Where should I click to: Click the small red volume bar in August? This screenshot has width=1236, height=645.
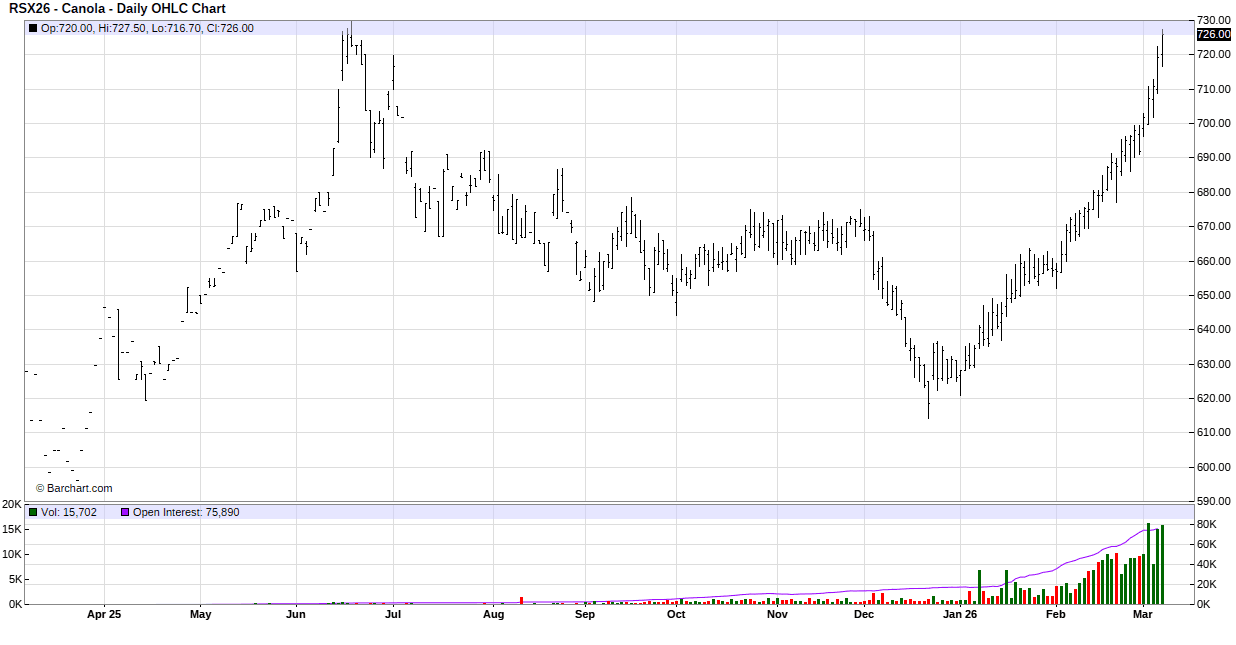click(521, 600)
